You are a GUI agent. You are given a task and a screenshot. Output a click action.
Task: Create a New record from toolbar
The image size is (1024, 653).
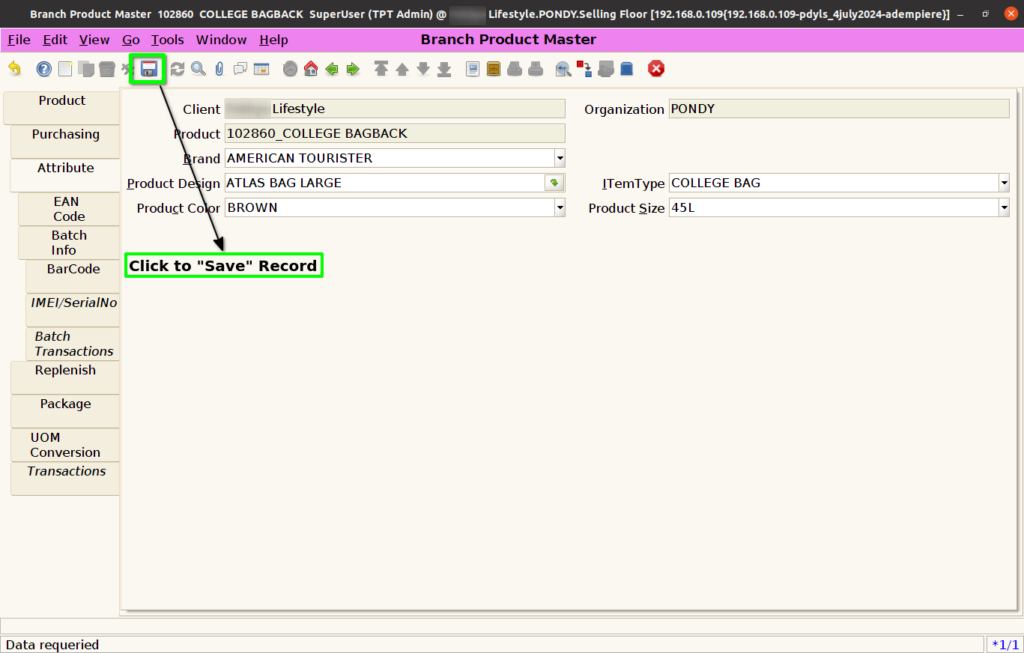65,69
